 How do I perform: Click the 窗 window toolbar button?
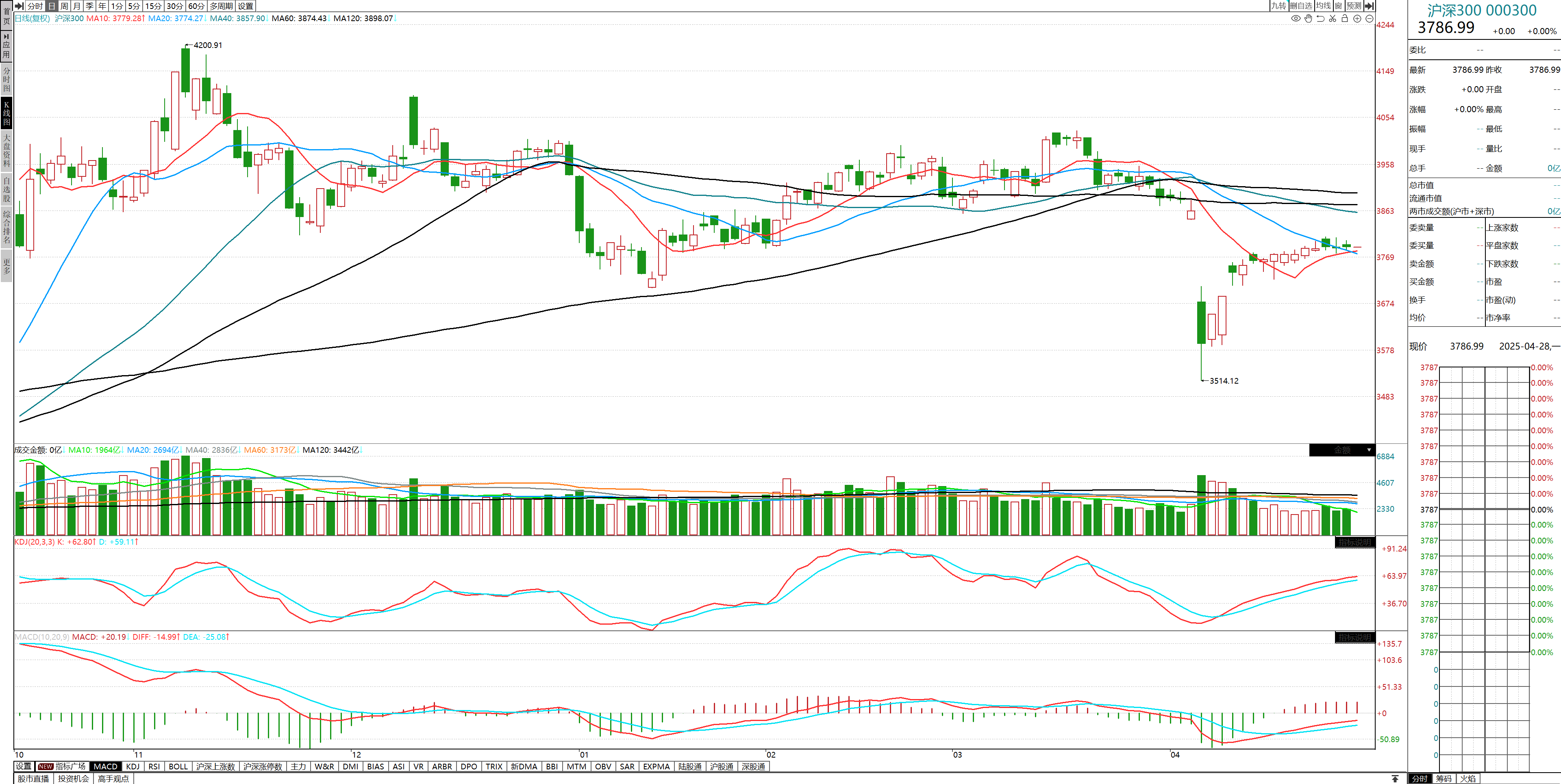pyautogui.click(x=1339, y=5)
